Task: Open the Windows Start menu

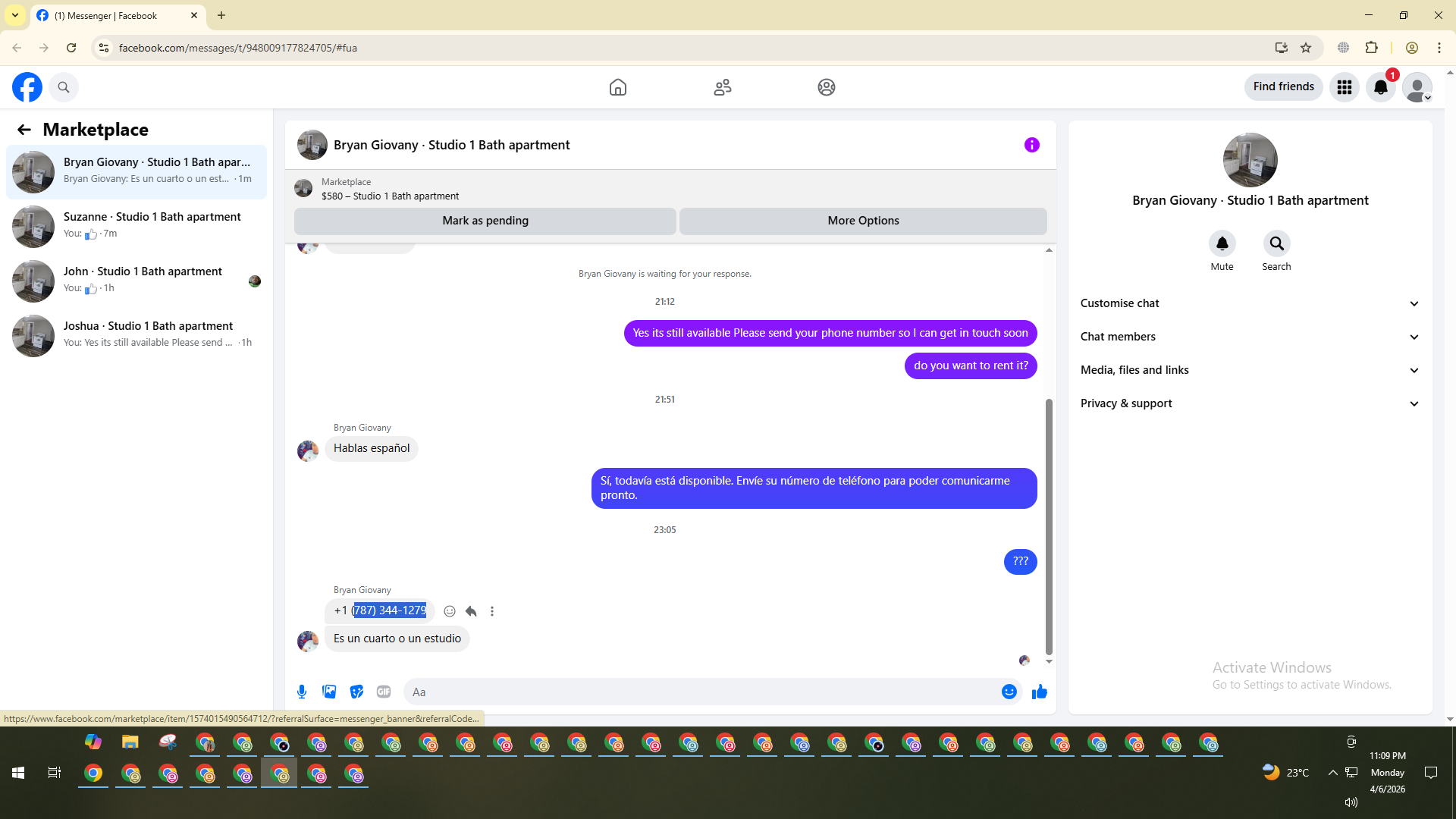Action: pos(18,773)
